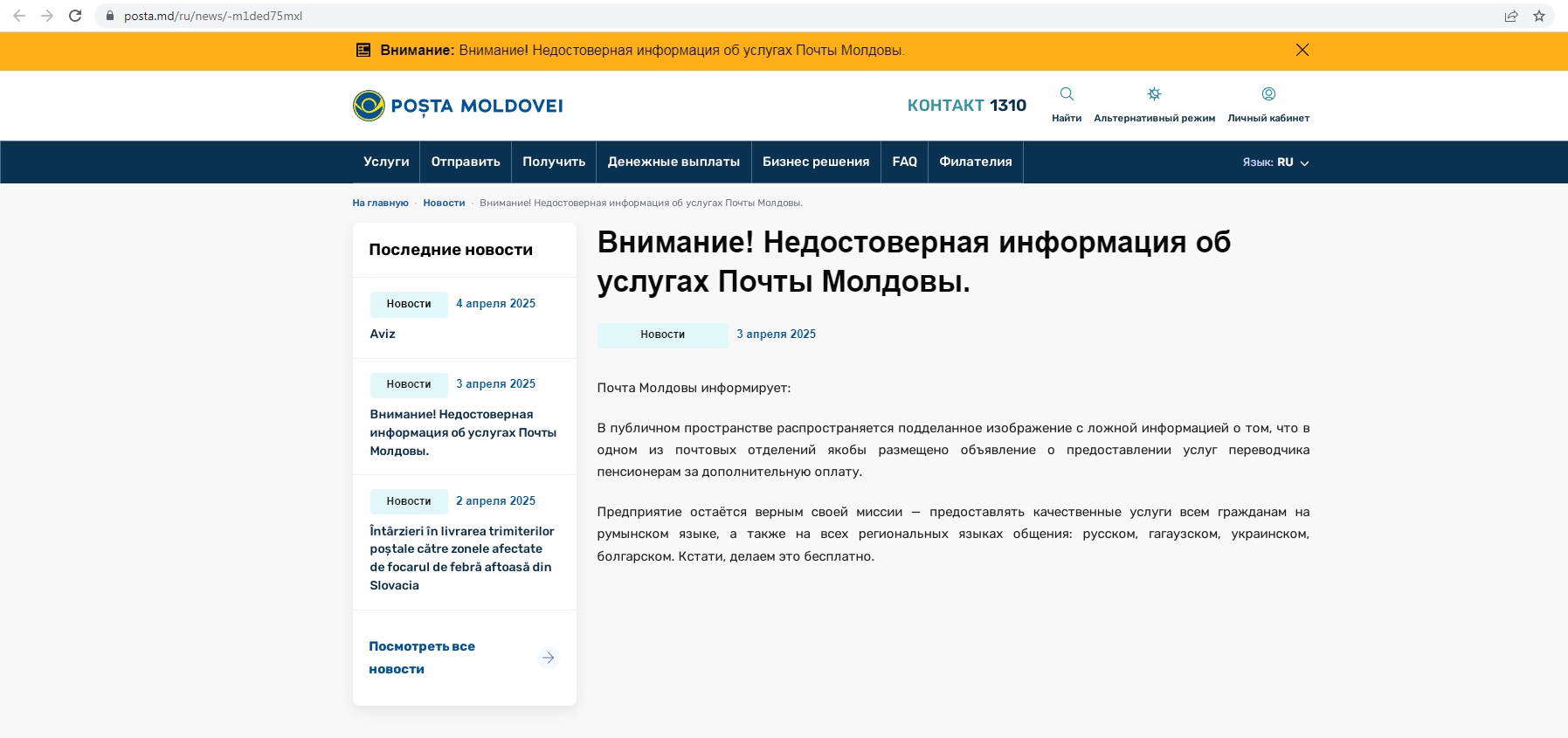Open the Денежные выплаты menu

pos(673,162)
